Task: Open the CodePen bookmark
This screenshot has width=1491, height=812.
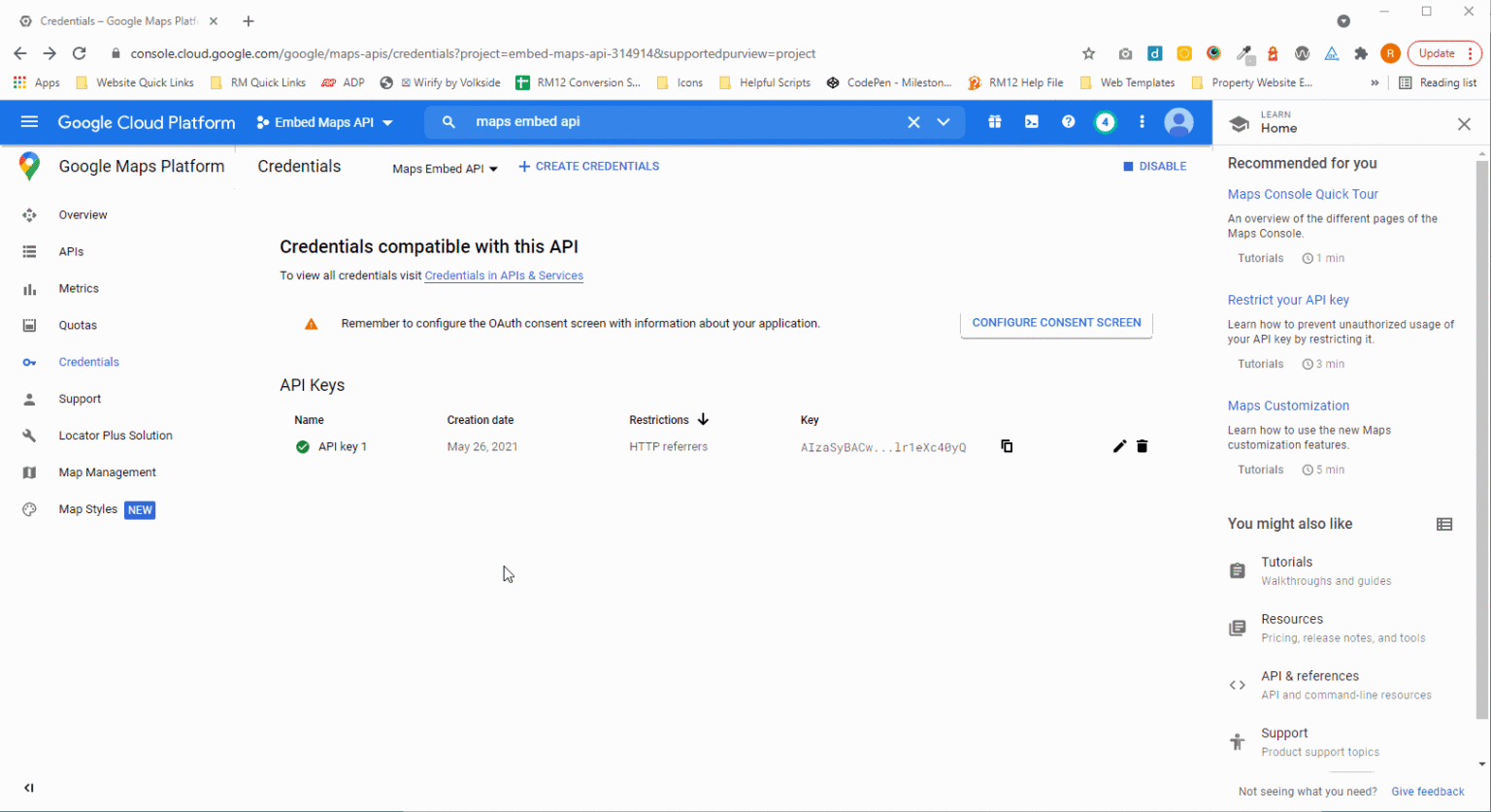Action: (x=889, y=82)
